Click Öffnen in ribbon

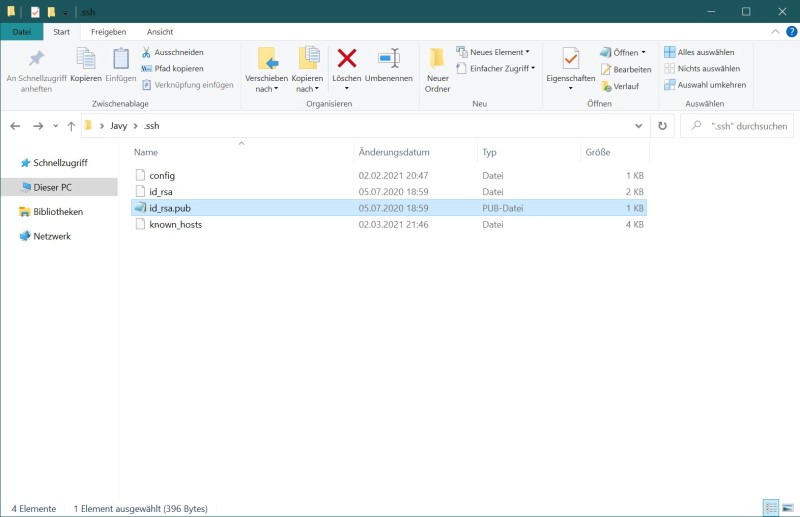point(619,53)
